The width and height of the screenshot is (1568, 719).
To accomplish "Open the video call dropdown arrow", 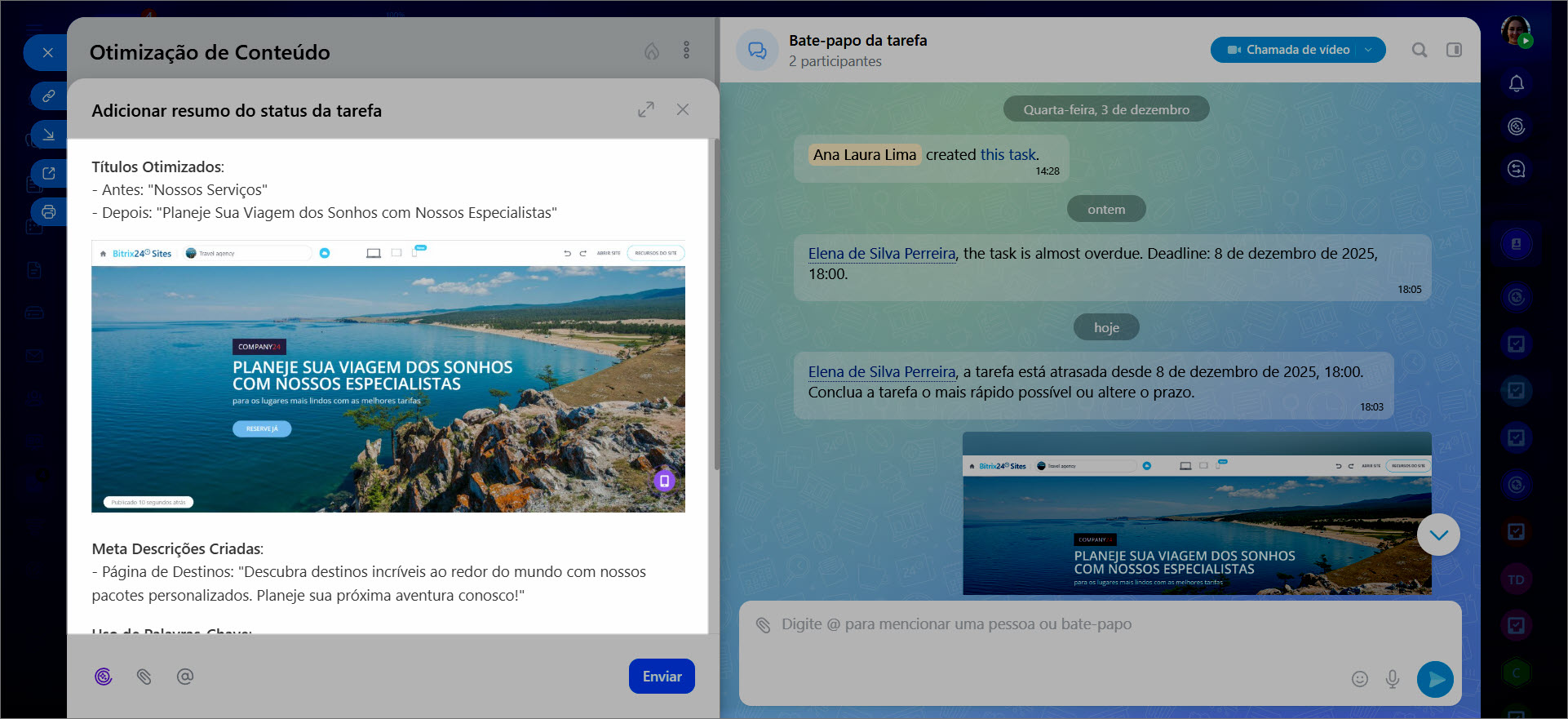I will click(1369, 50).
